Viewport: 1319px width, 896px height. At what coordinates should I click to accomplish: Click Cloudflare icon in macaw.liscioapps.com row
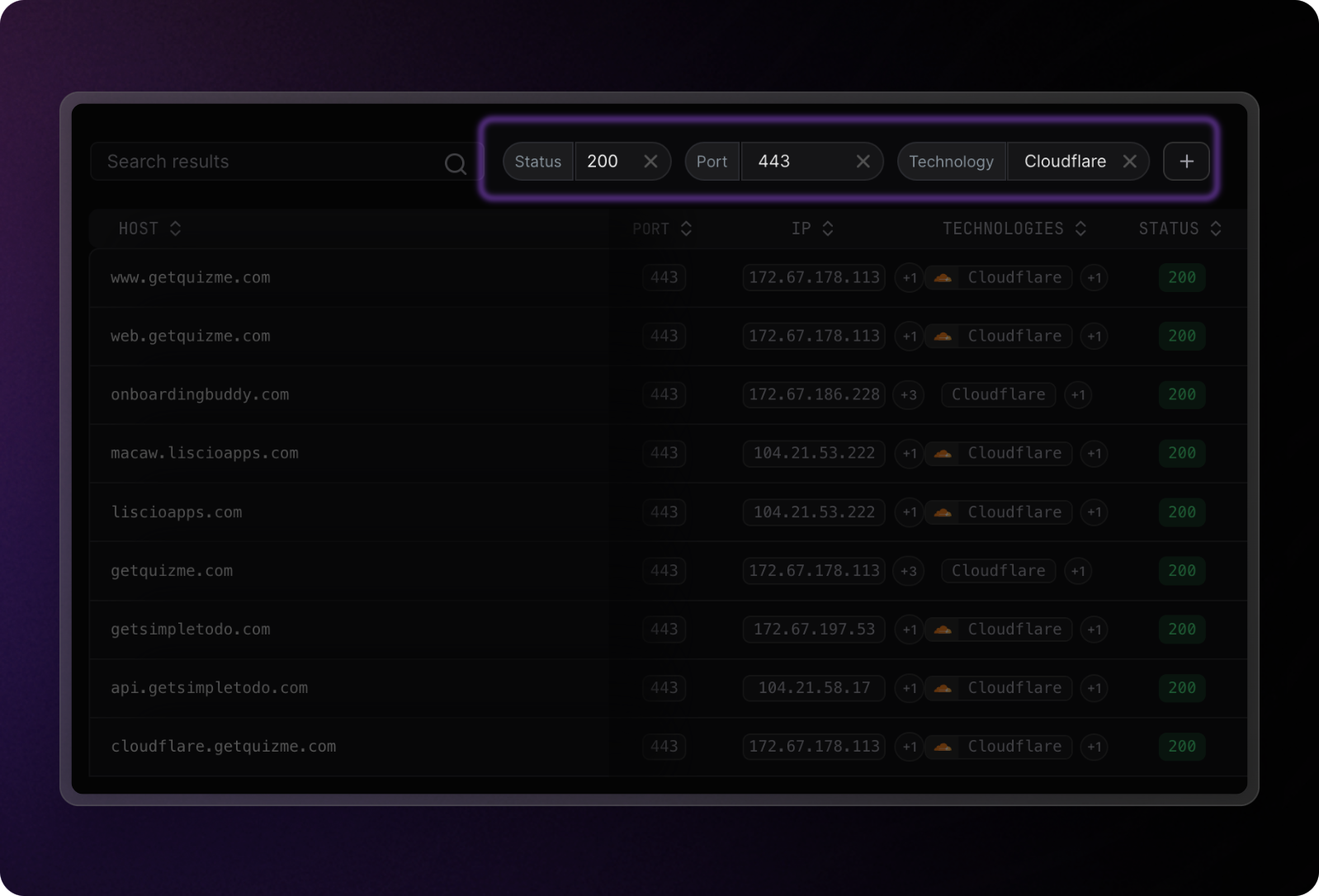click(x=943, y=454)
